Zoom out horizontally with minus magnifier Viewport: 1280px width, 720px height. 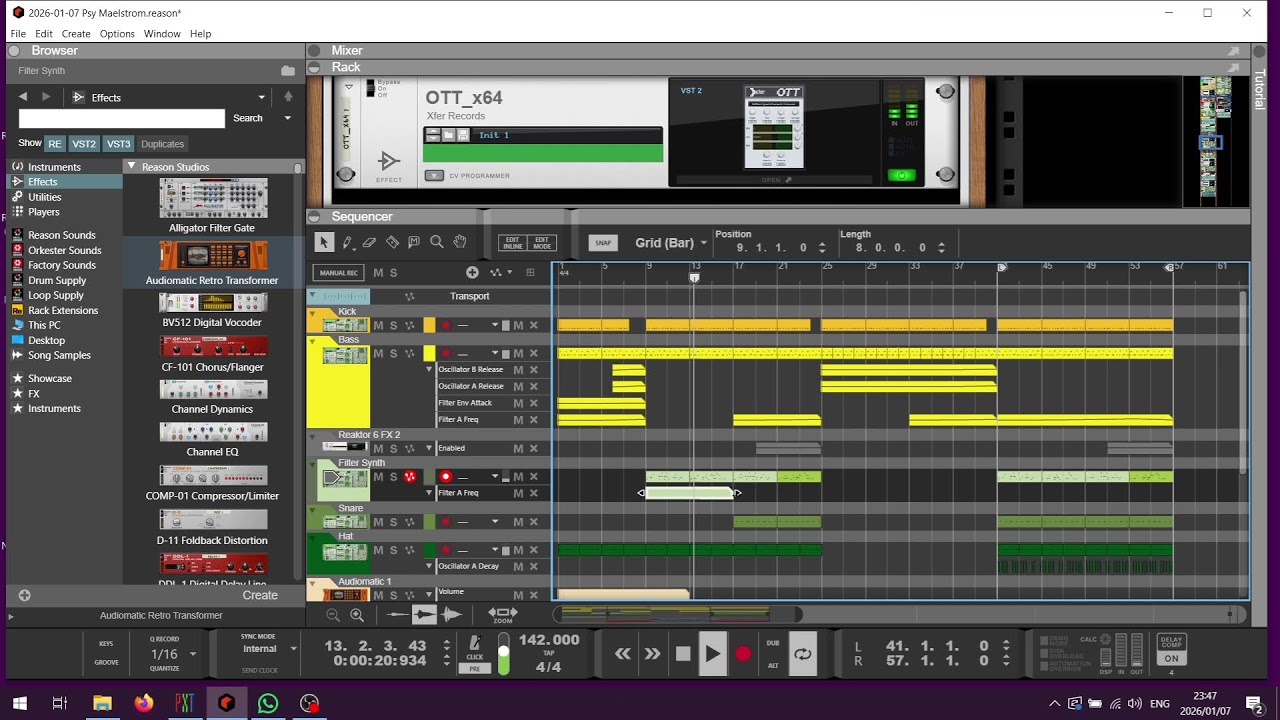point(333,615)
